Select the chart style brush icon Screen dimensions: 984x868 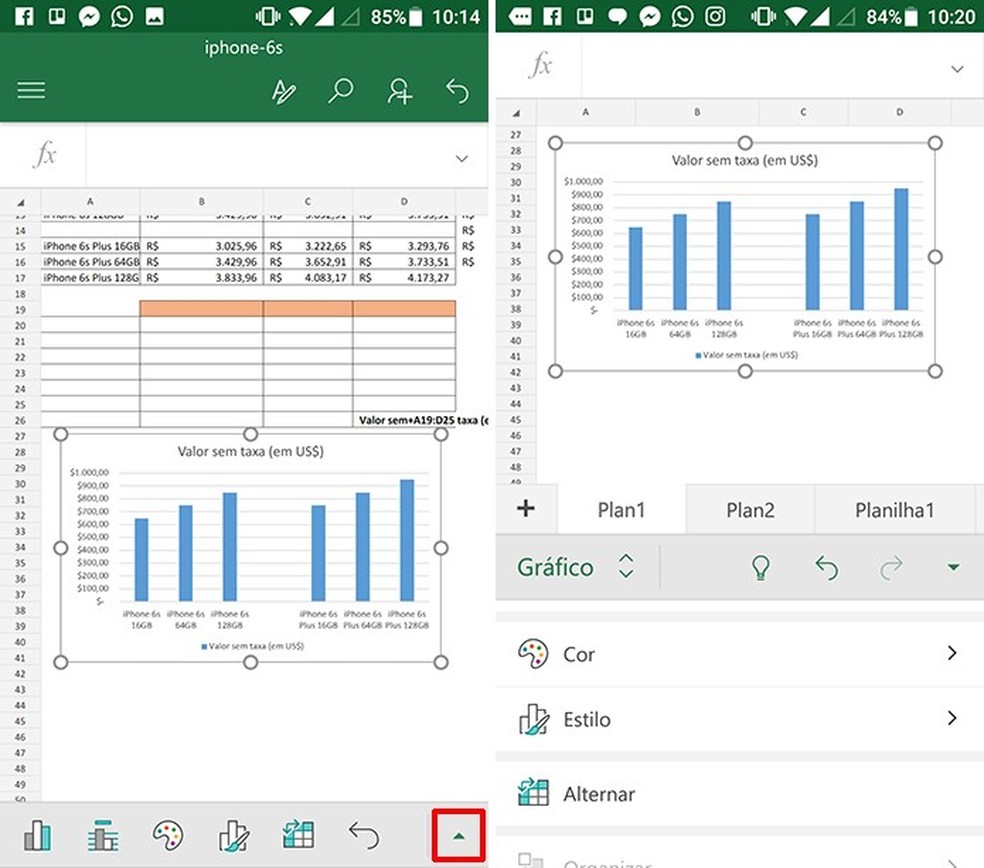233,833
